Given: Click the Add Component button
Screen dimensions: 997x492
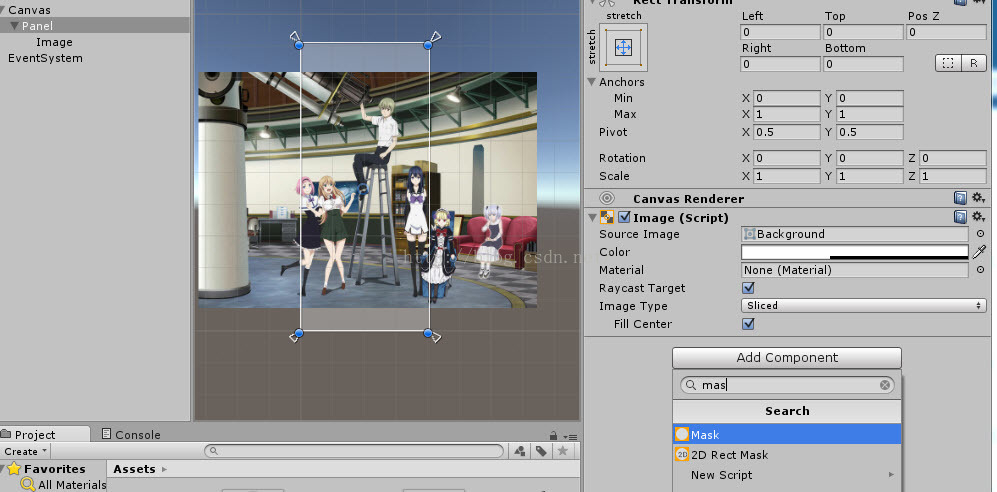Looking at the screenshot, I should pyautogui.click(x=787, y=357).
